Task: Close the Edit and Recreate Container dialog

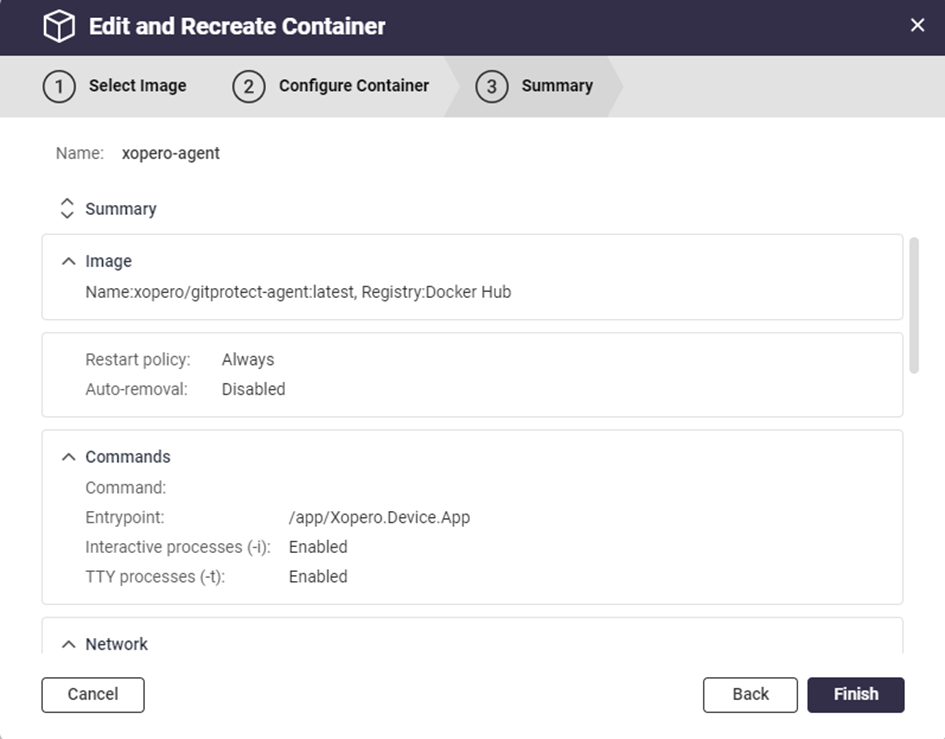Action: (917, 26)
